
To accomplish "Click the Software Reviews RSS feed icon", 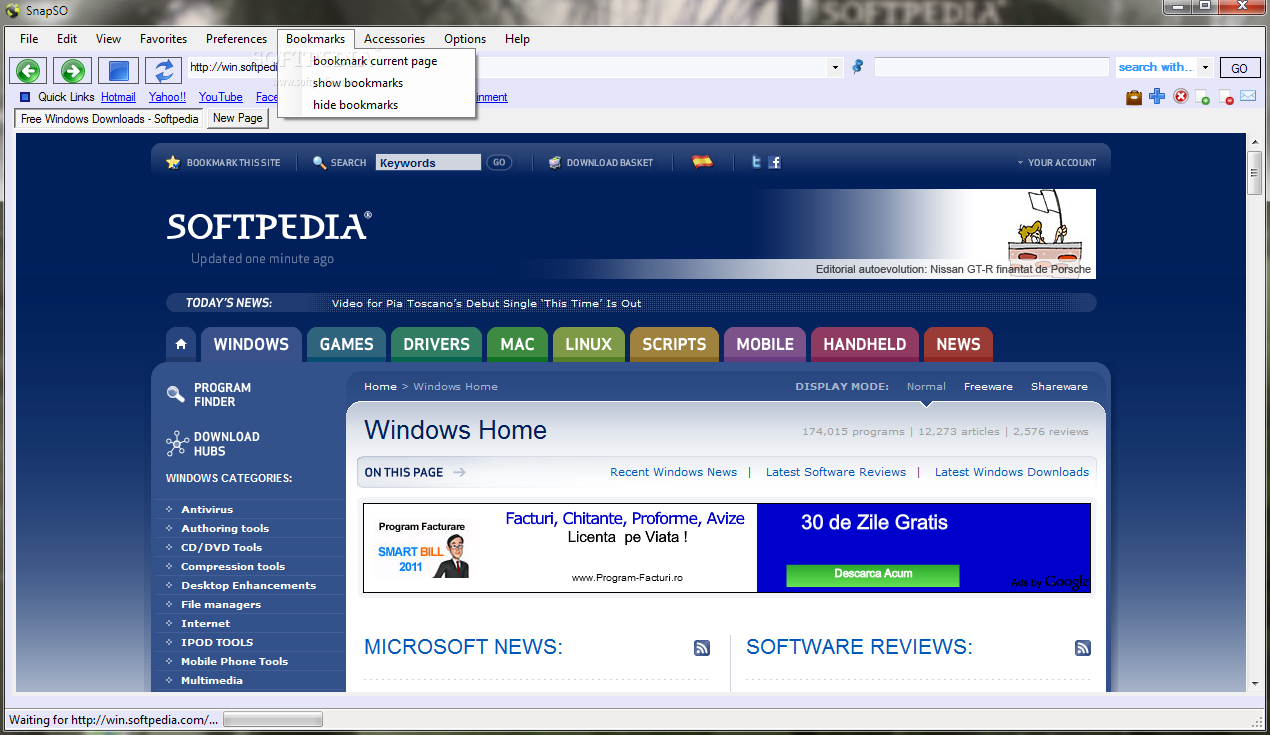I will [x=1083, y=648].
